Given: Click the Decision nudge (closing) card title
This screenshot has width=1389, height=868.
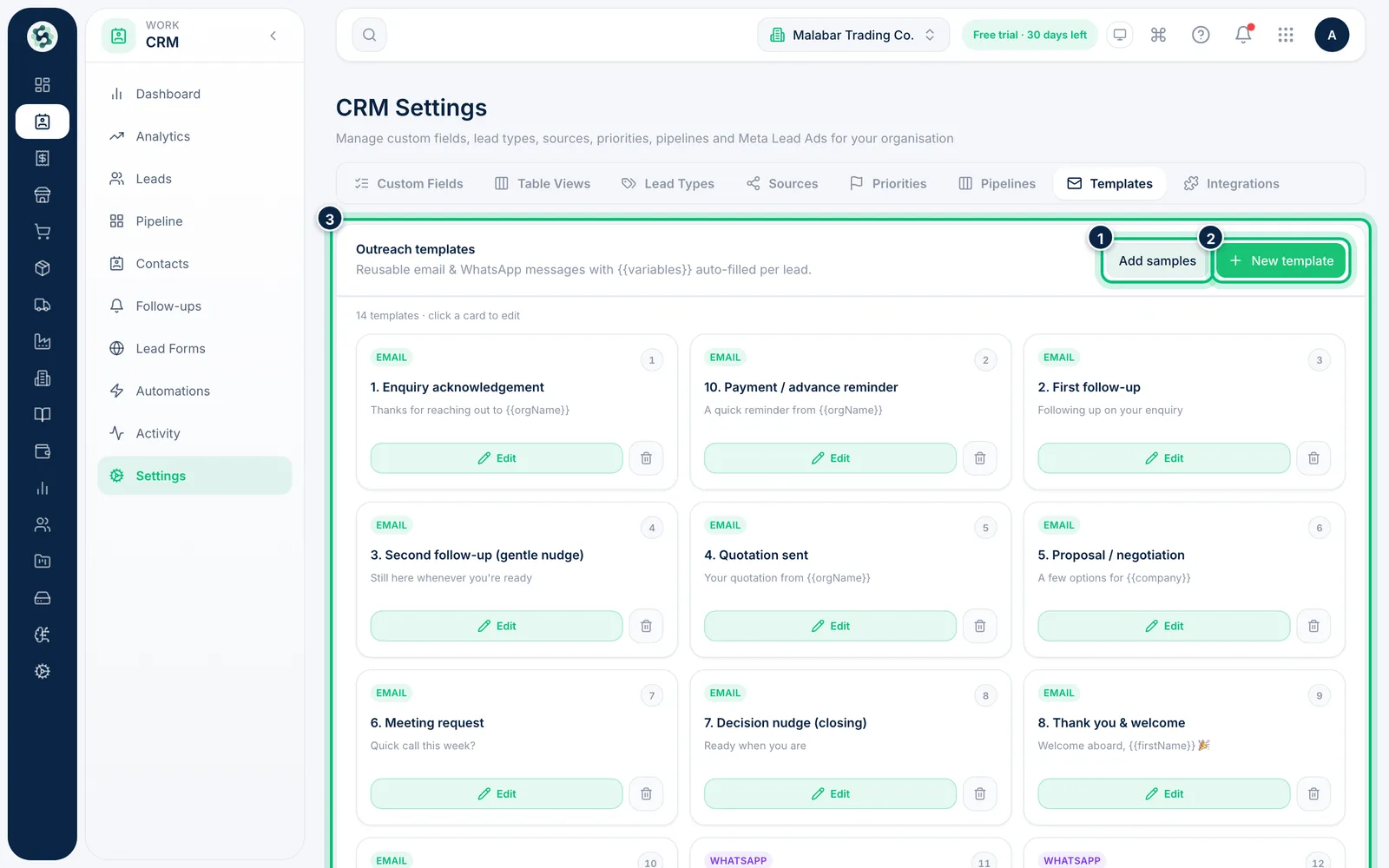Looking at the screenshot, I should 786,723.
